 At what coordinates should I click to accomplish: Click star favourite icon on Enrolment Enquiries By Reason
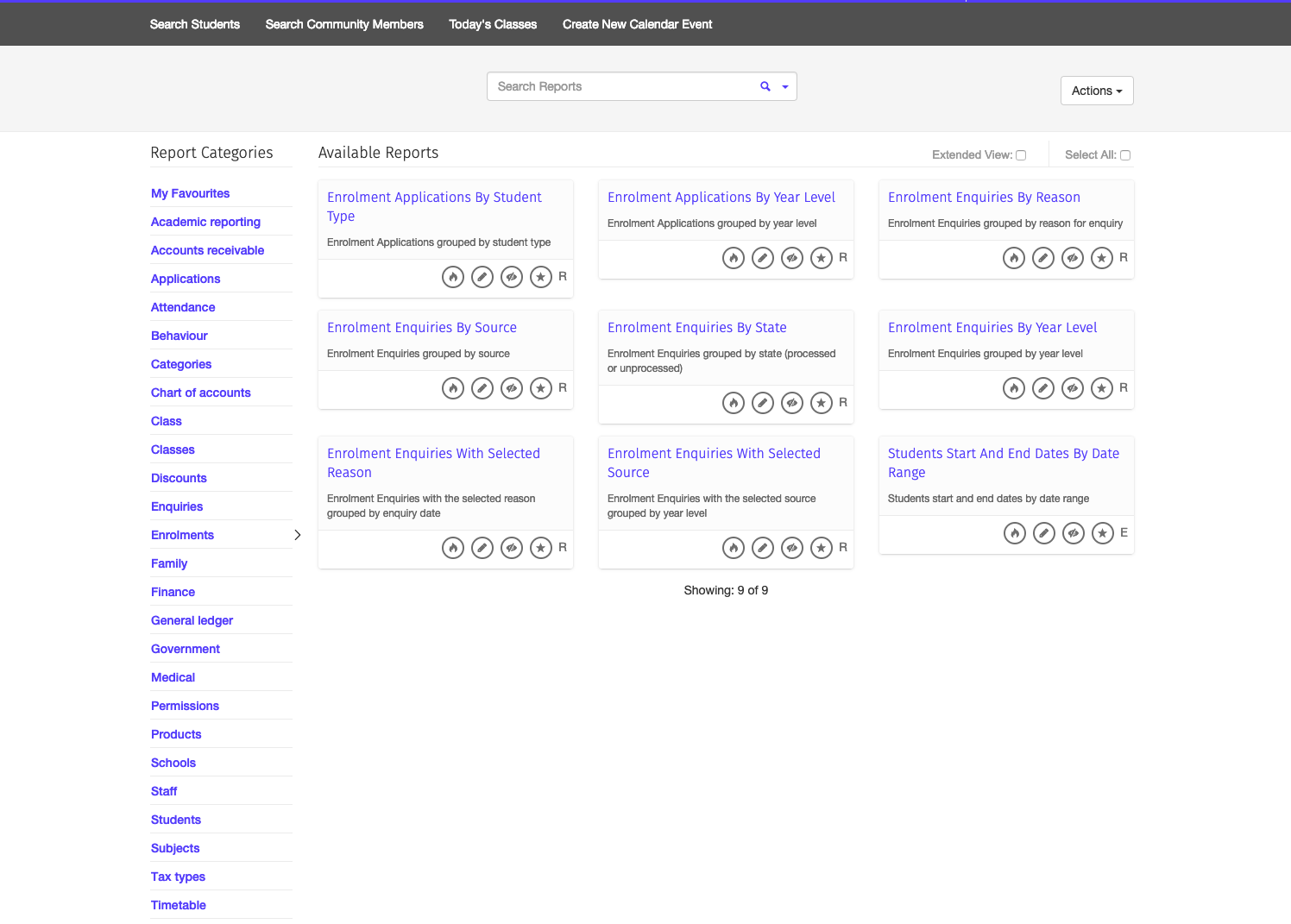(x=1102, y=258)
